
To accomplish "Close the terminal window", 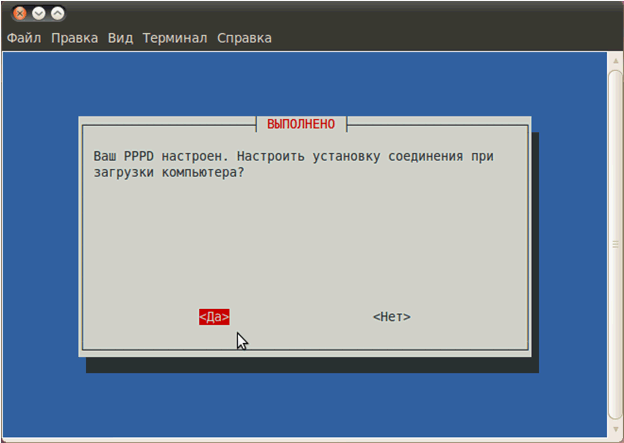I will pos(19,14).
